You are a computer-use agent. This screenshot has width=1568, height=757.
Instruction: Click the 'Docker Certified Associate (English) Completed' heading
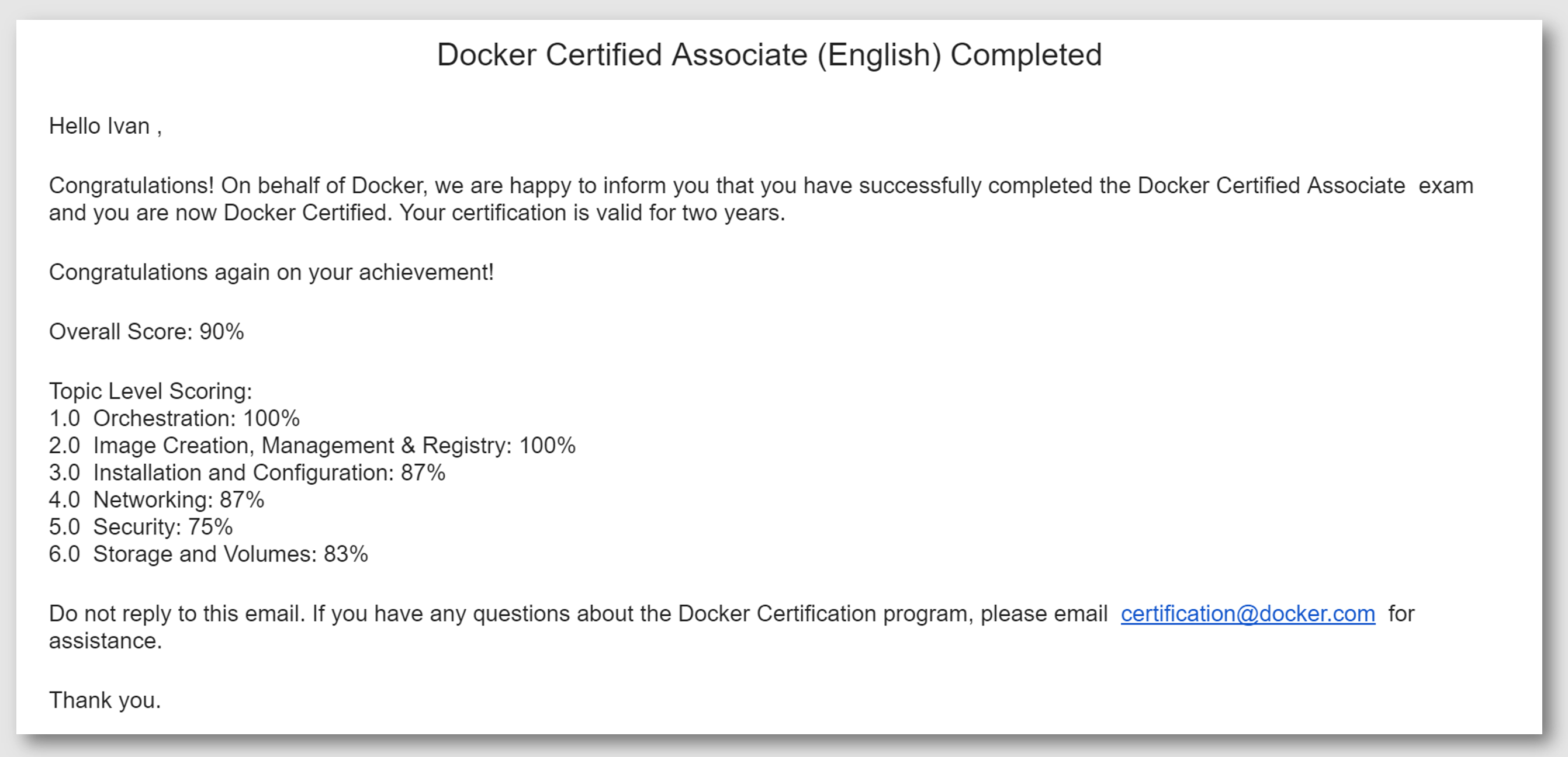coord(769,55)
